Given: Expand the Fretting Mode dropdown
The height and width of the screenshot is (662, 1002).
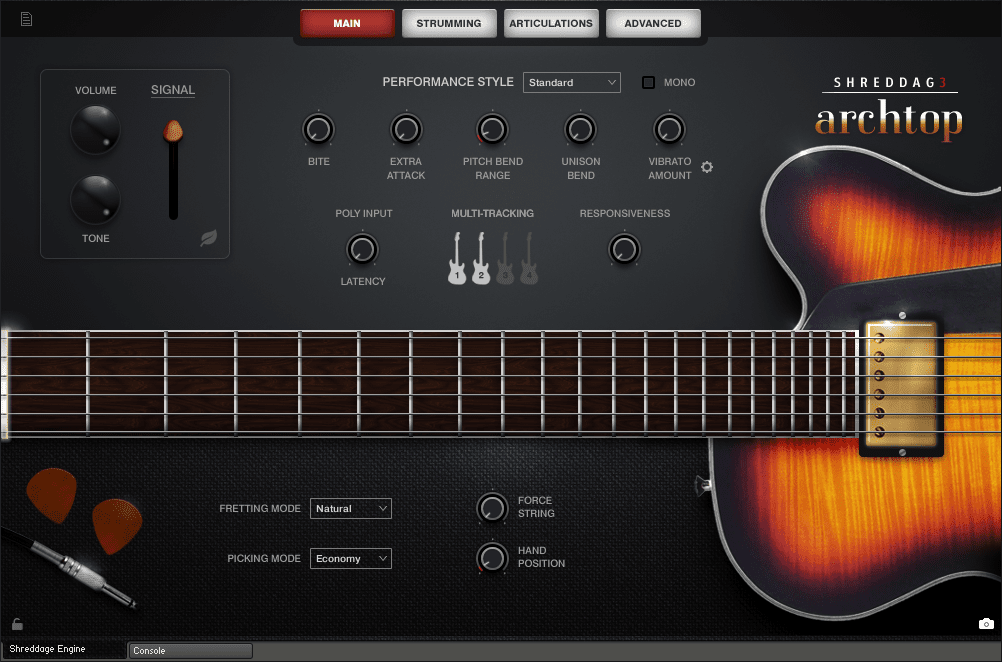Looking at the screenshot, I should pyautogui.click(x=350, y=508).
